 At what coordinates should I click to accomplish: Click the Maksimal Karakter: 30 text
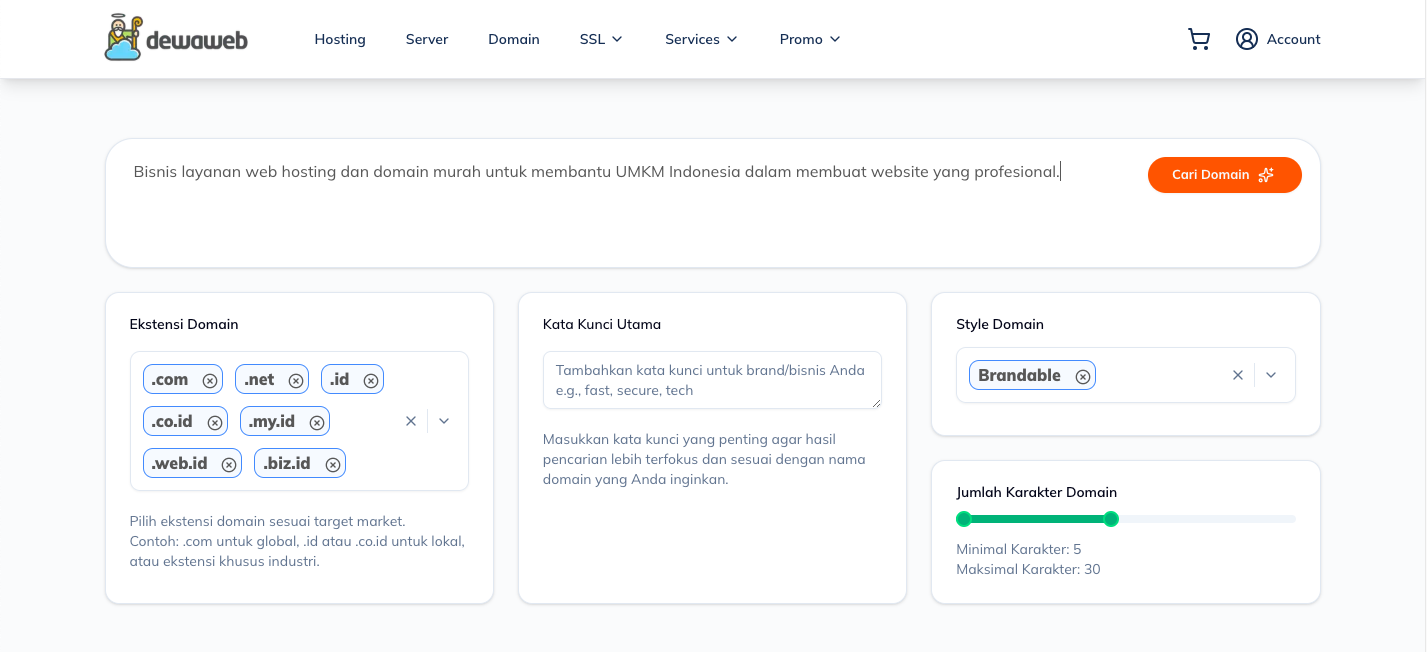(x=1028, y=570)
